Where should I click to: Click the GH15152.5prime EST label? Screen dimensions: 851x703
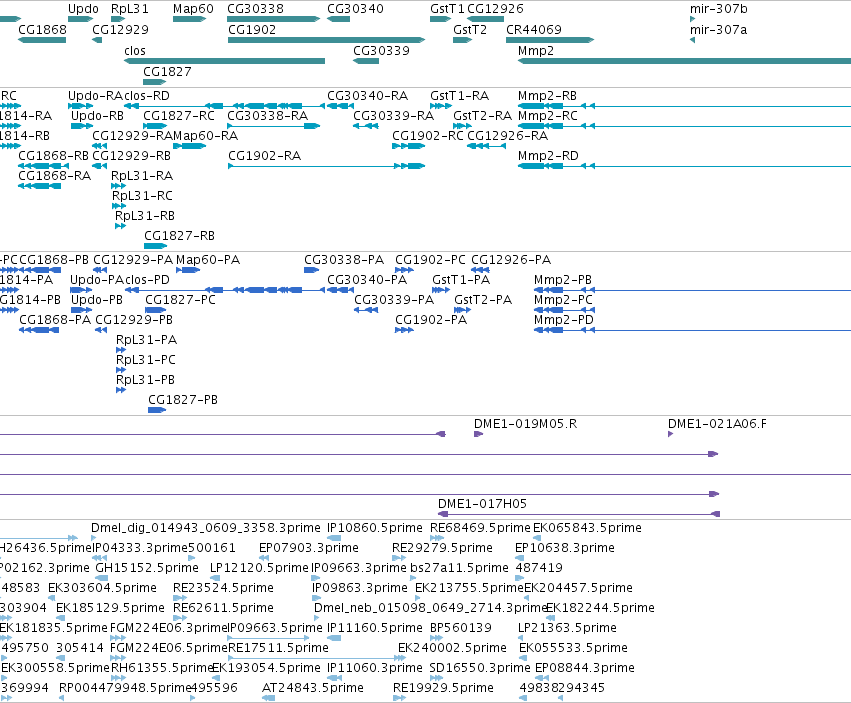click(x=147, y=568)
